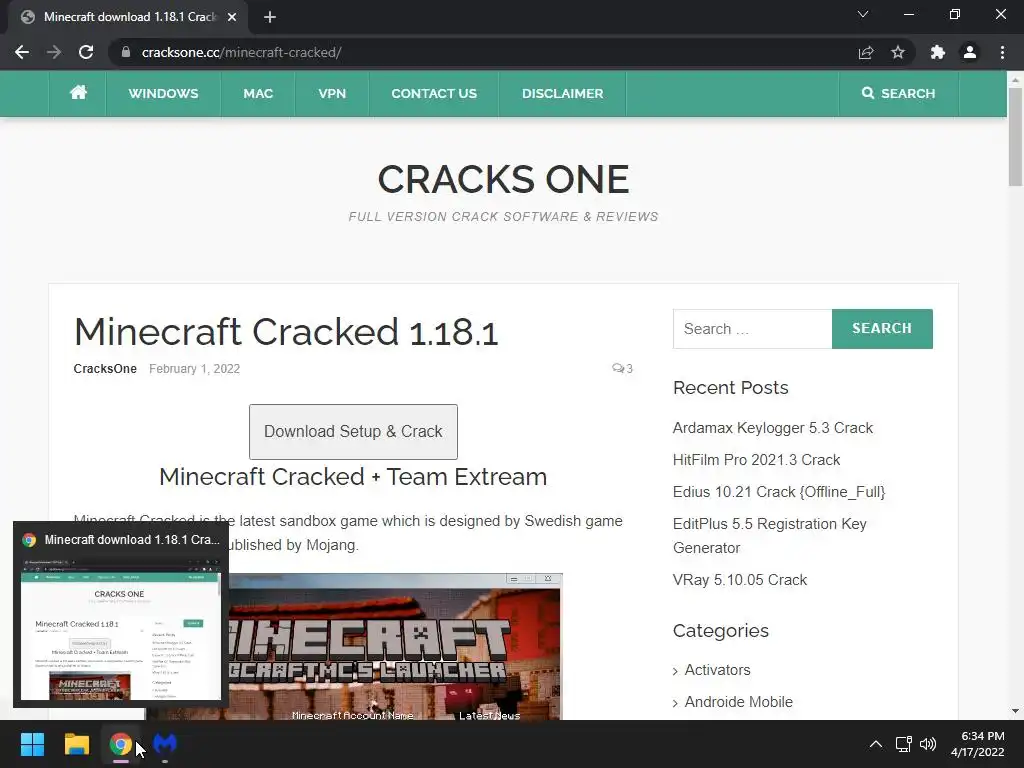The width and height of the screenshot is (1024, 768).
Task: Open the network status tray icon
Action: click(903, 744)
